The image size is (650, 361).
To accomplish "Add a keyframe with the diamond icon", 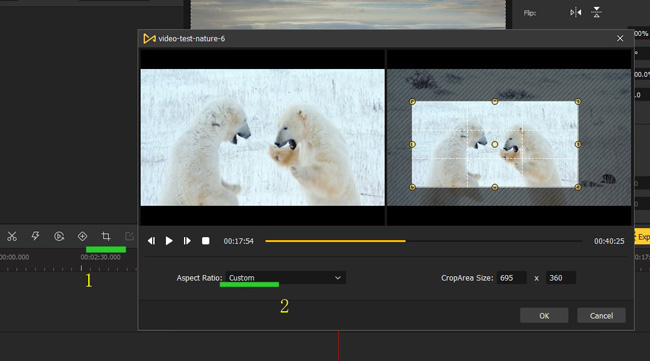I will [82, 236].
